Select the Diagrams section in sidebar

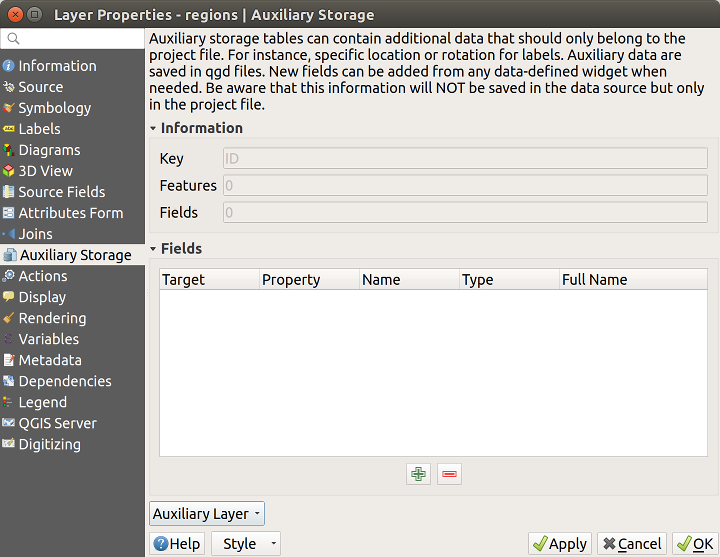coord(48,150)
